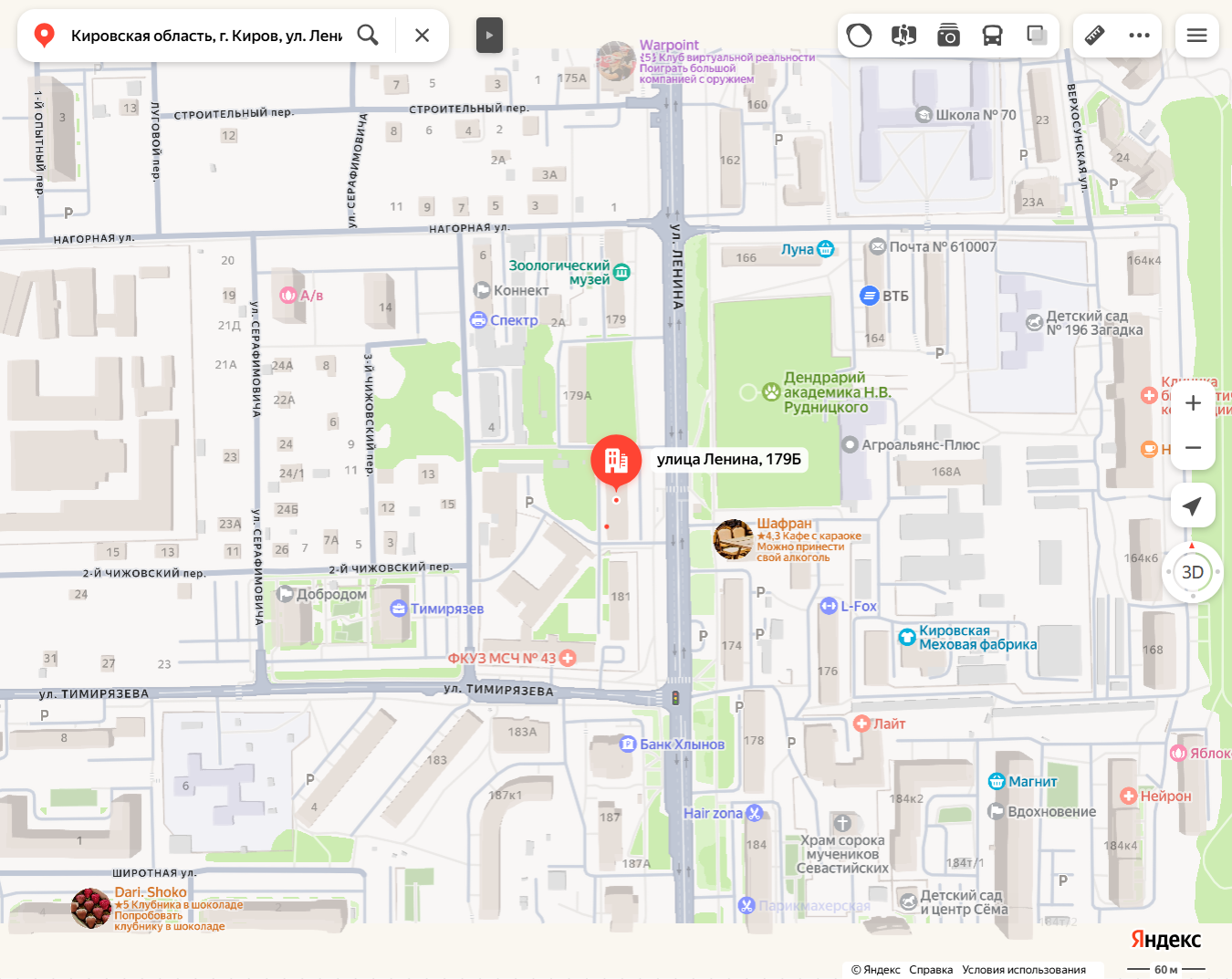Image resolution: width=1232 pixels, height=979 pixels.
Task: Open Дендрарий академика Рудницкого paw marker
Action: (x=771, y=392)
